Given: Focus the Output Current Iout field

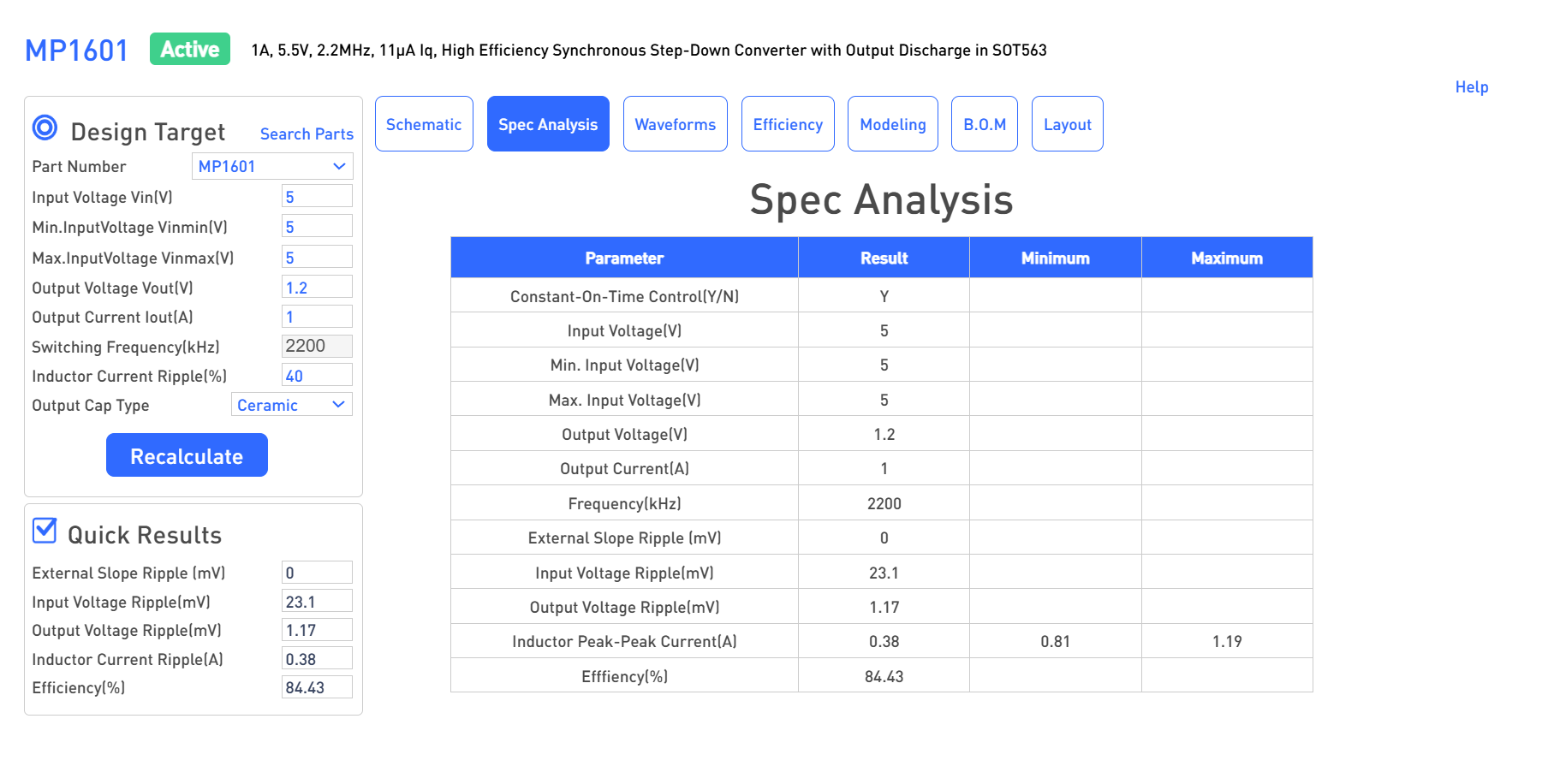Looking at the screenshot, I should tap(317, 317).
